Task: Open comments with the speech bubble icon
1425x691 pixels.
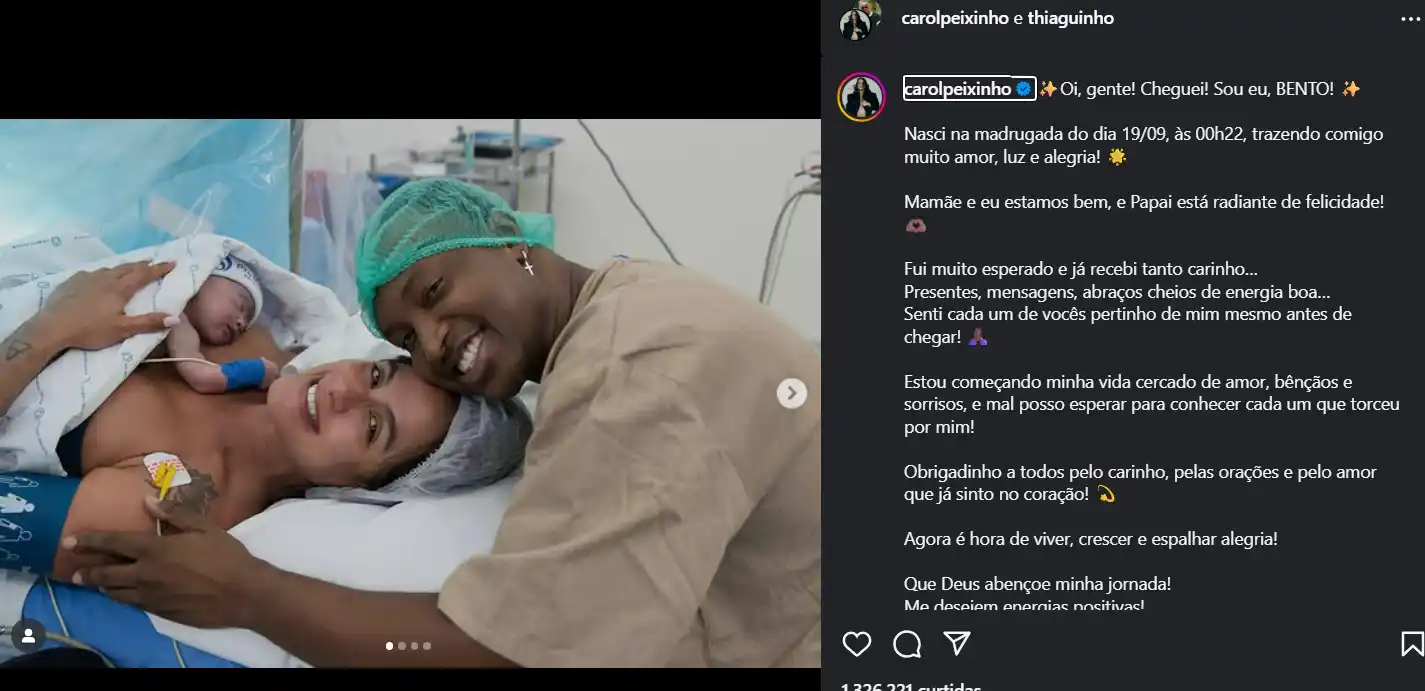Action: tap(907, 644)
